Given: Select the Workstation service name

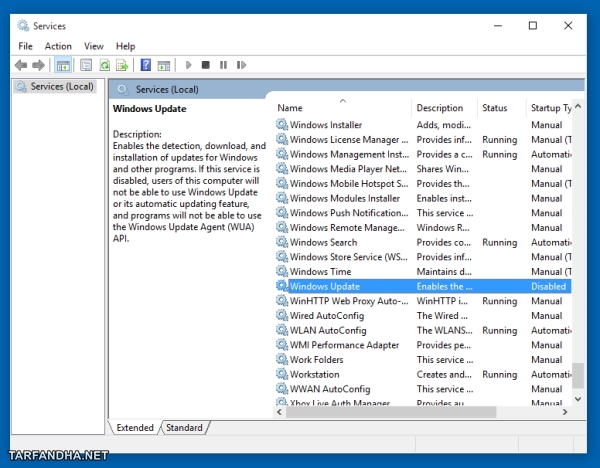Looking at the screenshot, I should coord(315,374).
